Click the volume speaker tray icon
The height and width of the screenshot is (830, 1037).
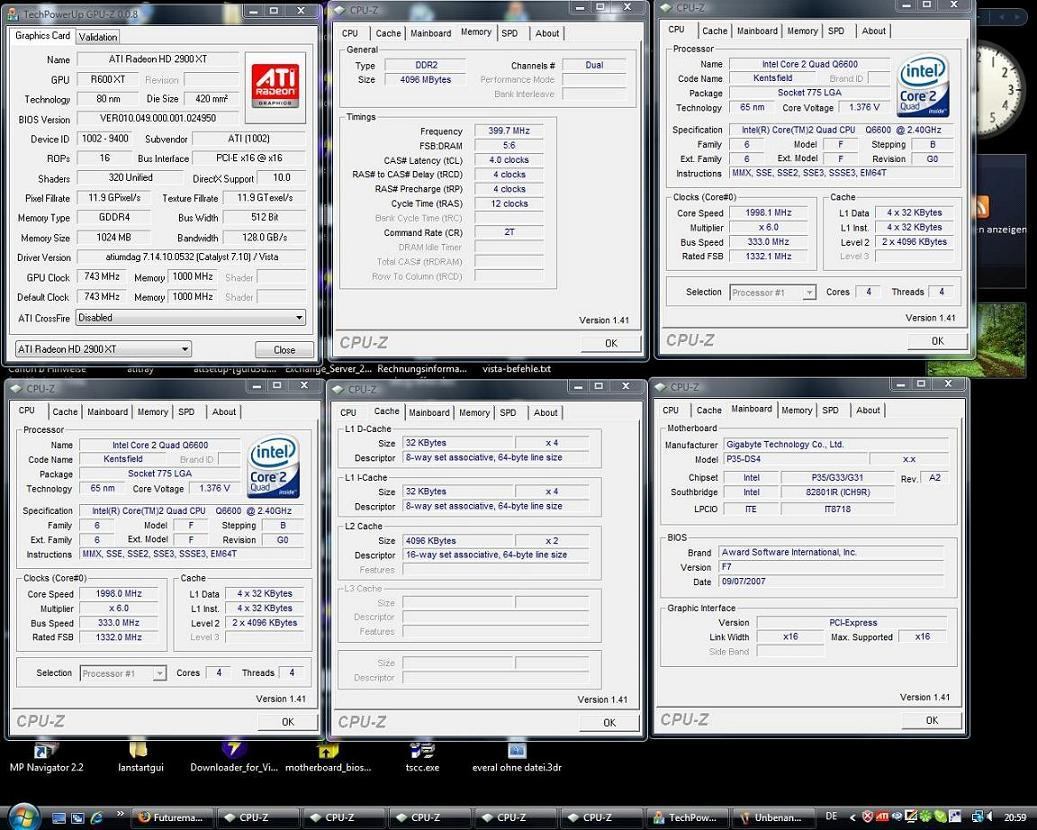coord(992,817)
